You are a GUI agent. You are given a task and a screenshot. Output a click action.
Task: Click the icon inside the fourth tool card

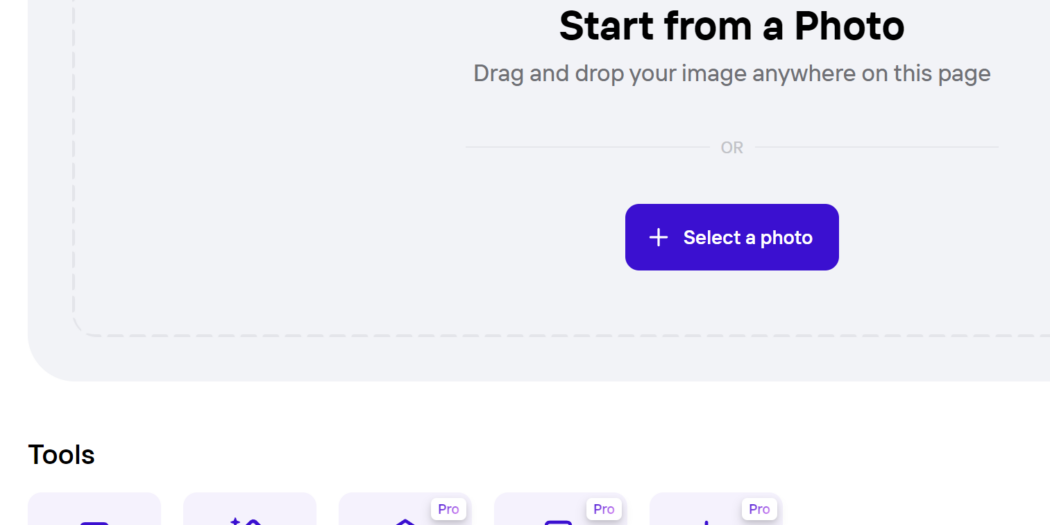pos(558,522)
